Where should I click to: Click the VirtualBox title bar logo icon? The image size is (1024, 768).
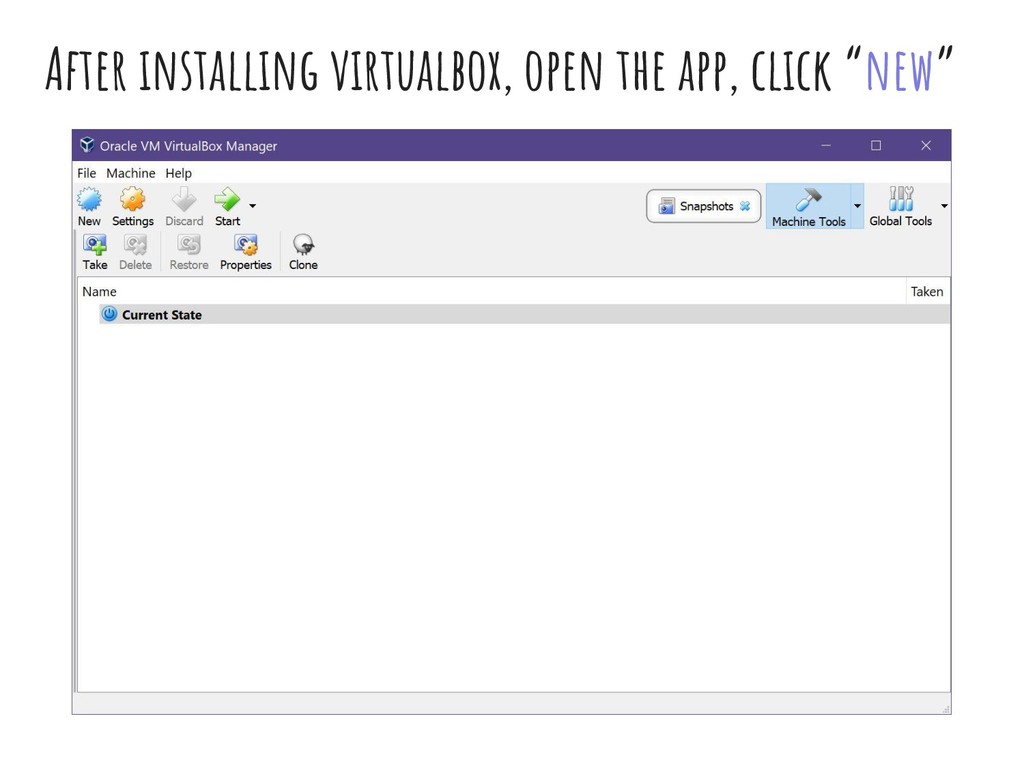[x=87, y=145]
